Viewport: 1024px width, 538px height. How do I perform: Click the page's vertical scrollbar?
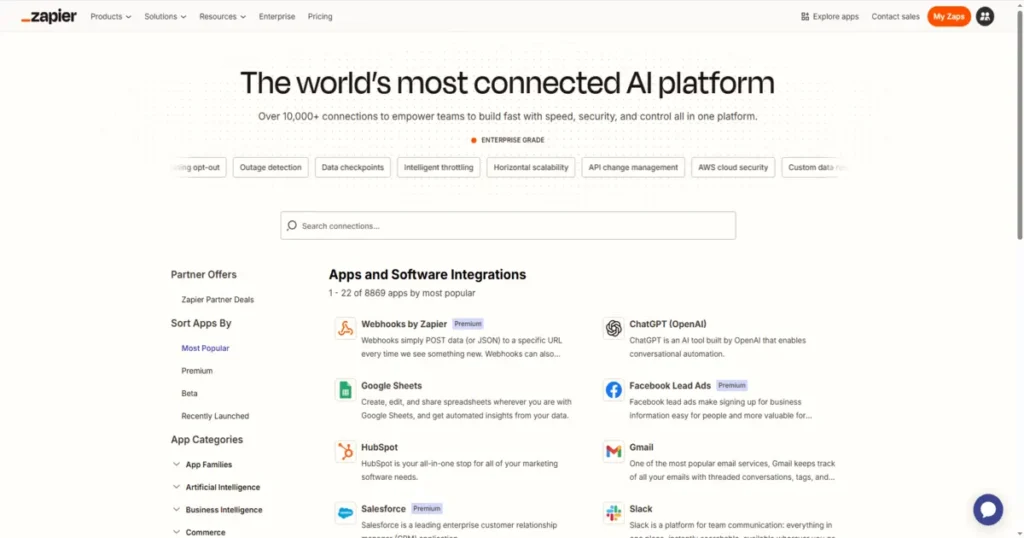click(1019, 124)
